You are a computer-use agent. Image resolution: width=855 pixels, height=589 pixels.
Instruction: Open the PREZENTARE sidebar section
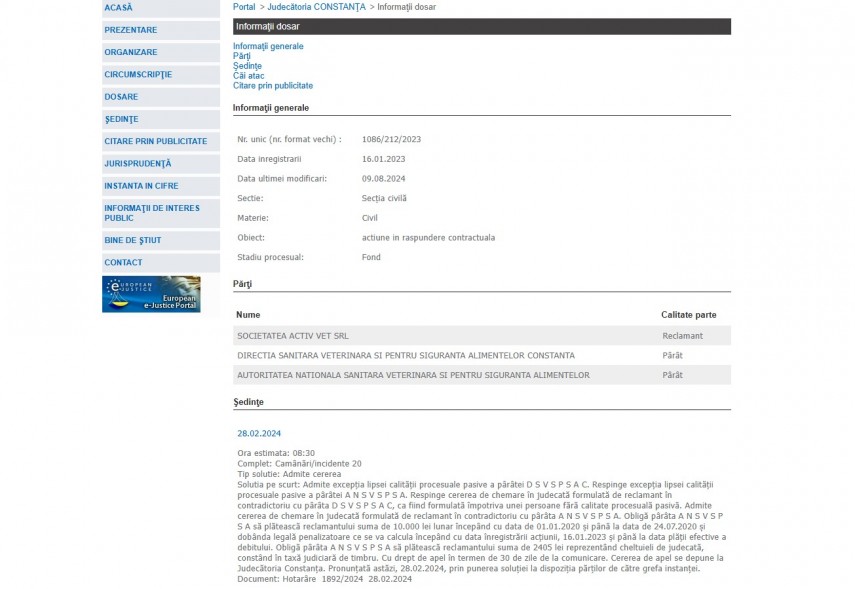(130, 30)
